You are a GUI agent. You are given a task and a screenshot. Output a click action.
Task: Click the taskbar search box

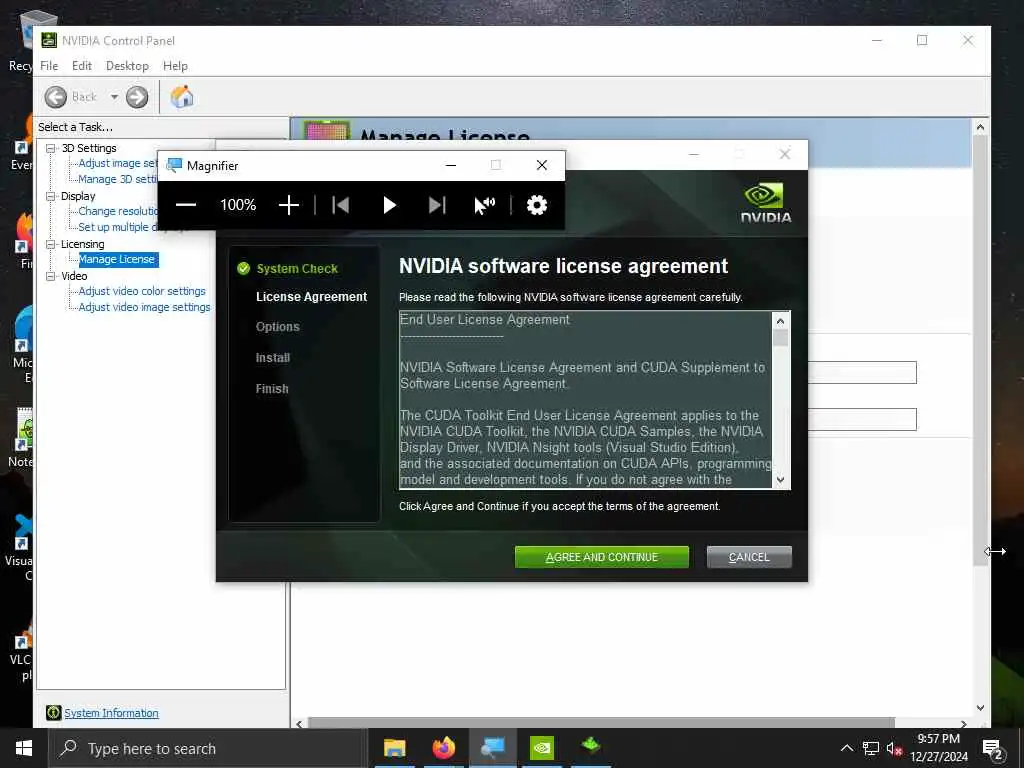tap(208, 748)
